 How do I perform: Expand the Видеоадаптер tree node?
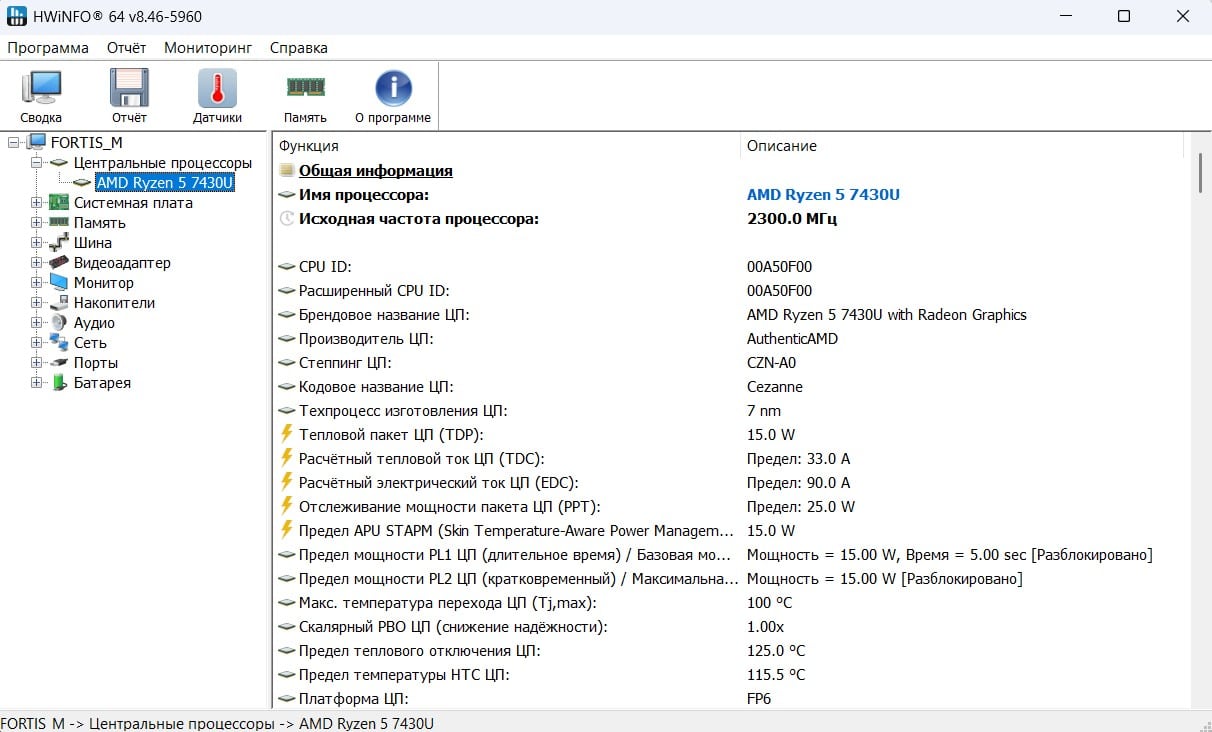(x=37, y=263)
